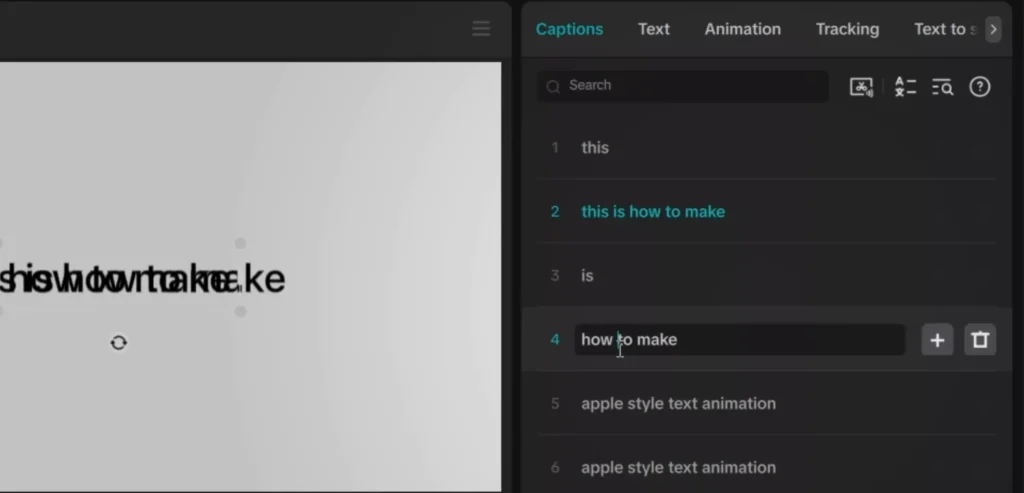Switch to the Tracking tab
This screenshot has width=1024, height=493.
(x=847, y=29)
